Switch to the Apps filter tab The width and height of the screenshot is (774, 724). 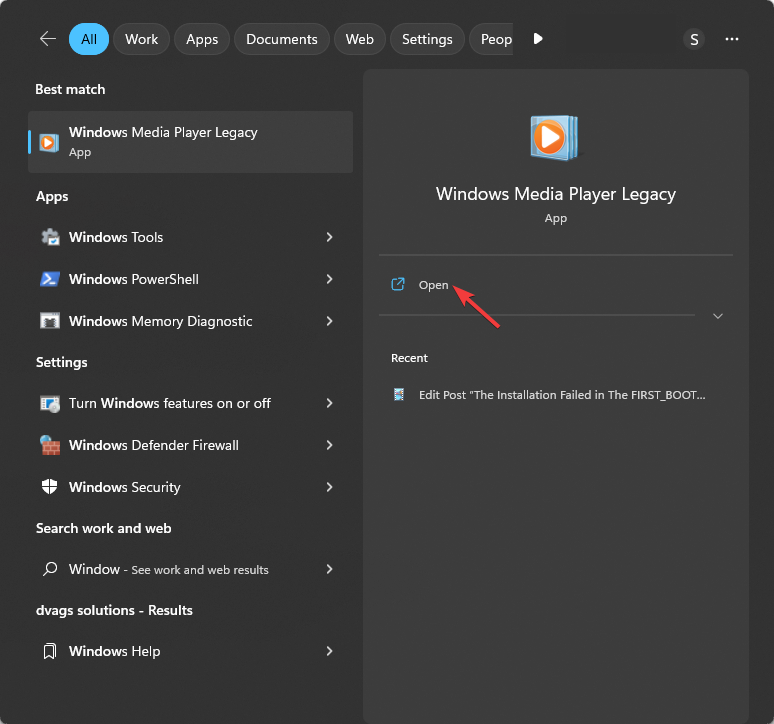tap(202, 39)
